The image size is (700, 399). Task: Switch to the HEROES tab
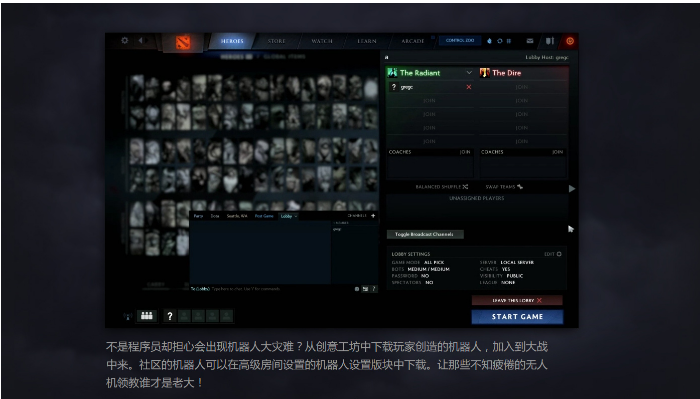[x=232, y=41]
